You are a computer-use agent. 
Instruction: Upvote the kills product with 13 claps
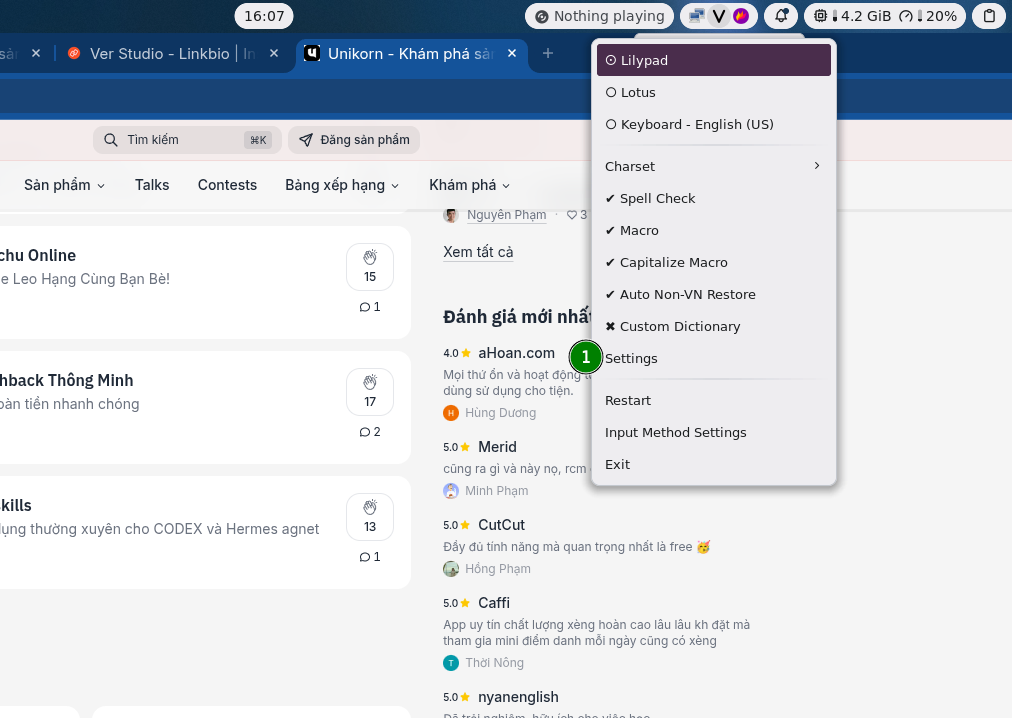click(370, 517)
